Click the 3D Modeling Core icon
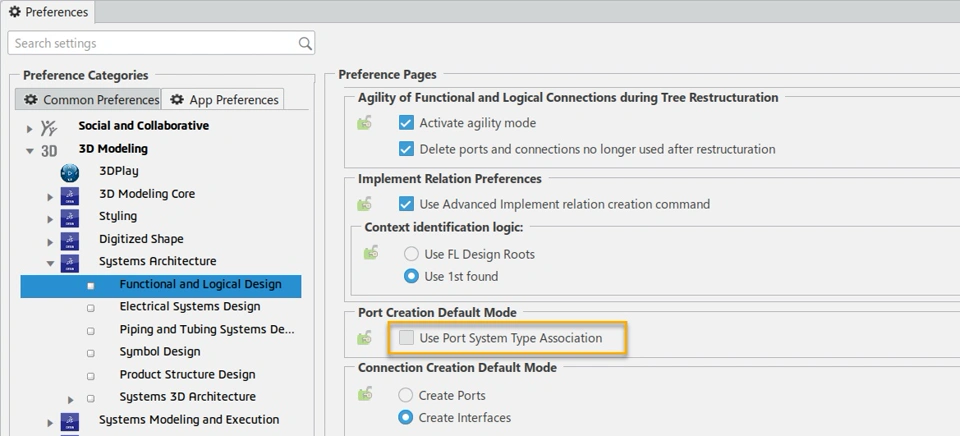Screen dimensions: 960x436 point(70,195)
